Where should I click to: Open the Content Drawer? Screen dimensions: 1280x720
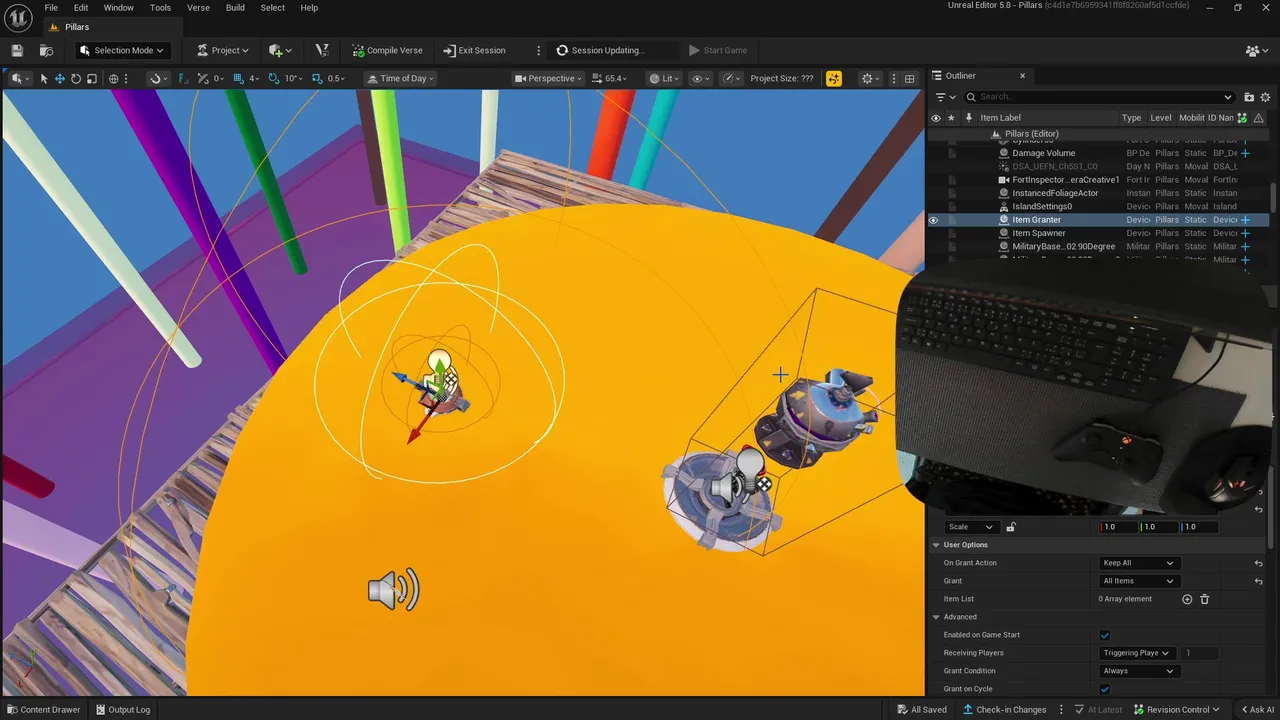point(43,710)
